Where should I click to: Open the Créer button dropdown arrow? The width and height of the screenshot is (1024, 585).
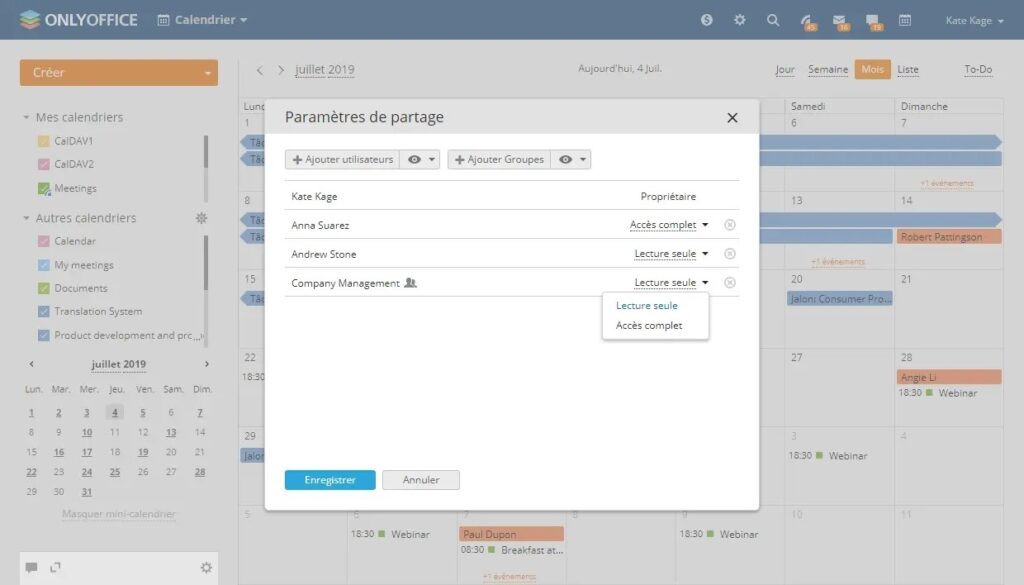click(x=208, y=73)
